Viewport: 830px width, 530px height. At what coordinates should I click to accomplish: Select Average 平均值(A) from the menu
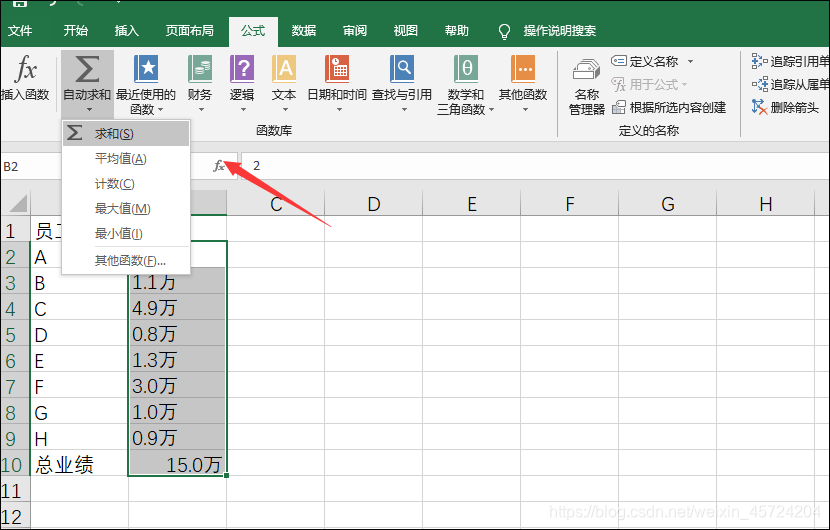[x=126, y=158]
